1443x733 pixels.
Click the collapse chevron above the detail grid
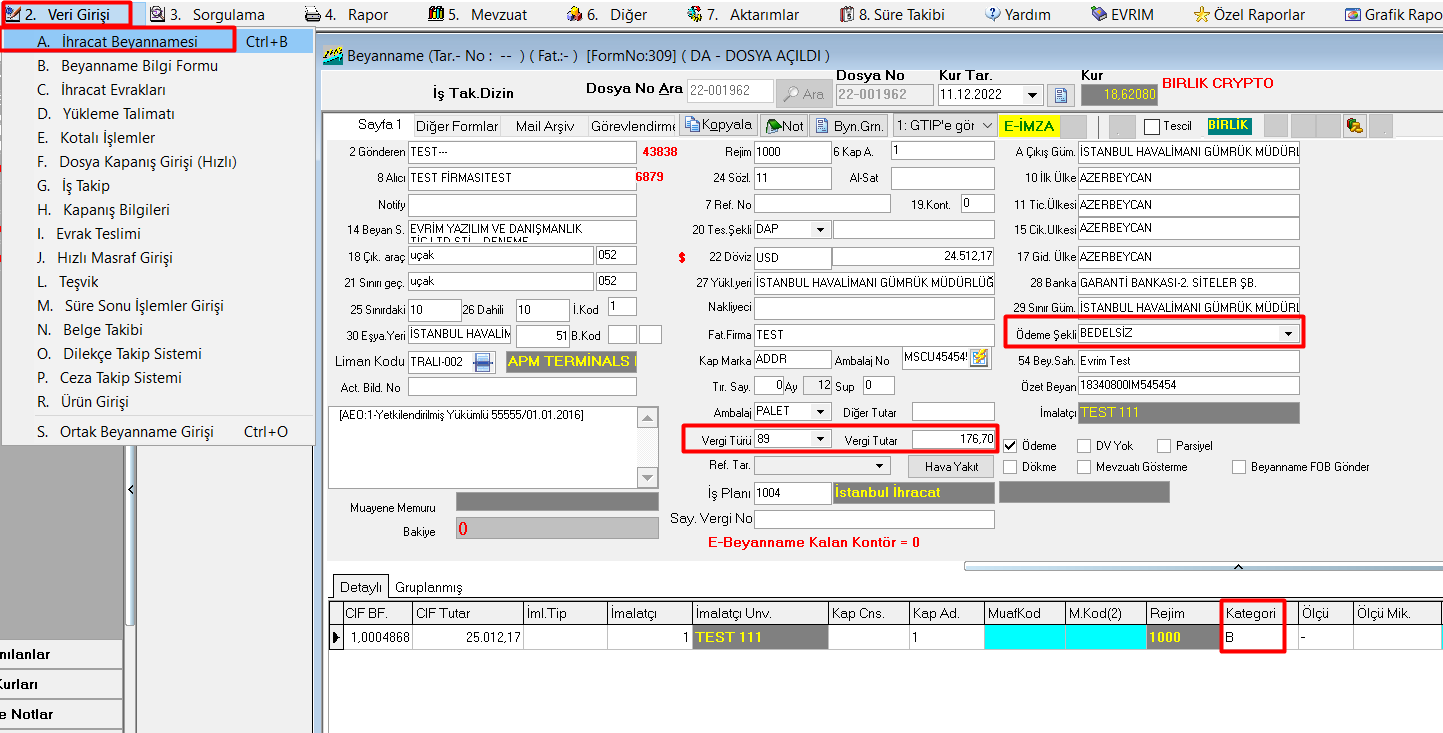[x=1238, y=567]
